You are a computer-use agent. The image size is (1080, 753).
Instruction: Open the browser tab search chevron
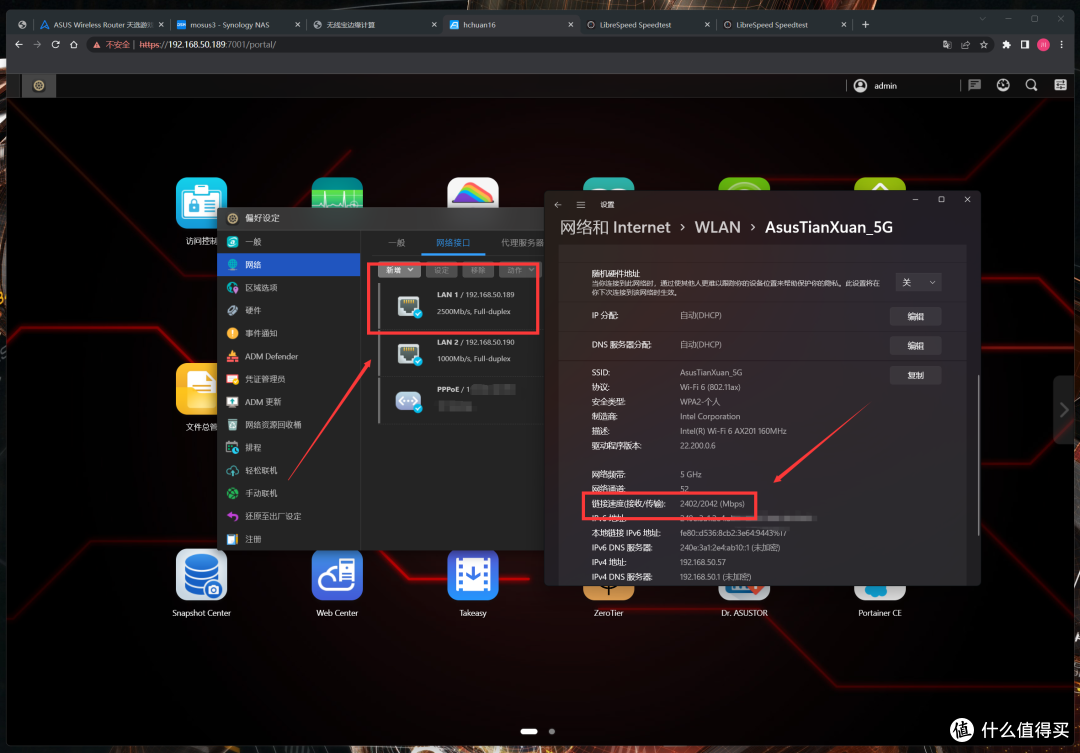coord(982,19)
